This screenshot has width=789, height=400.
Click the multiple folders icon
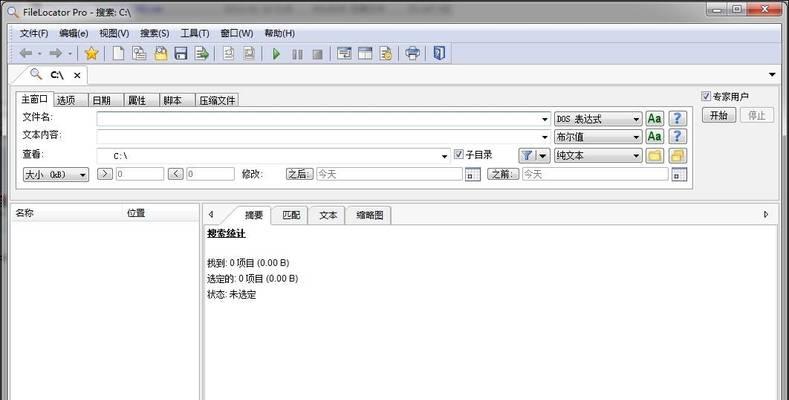tap(677, 155)
